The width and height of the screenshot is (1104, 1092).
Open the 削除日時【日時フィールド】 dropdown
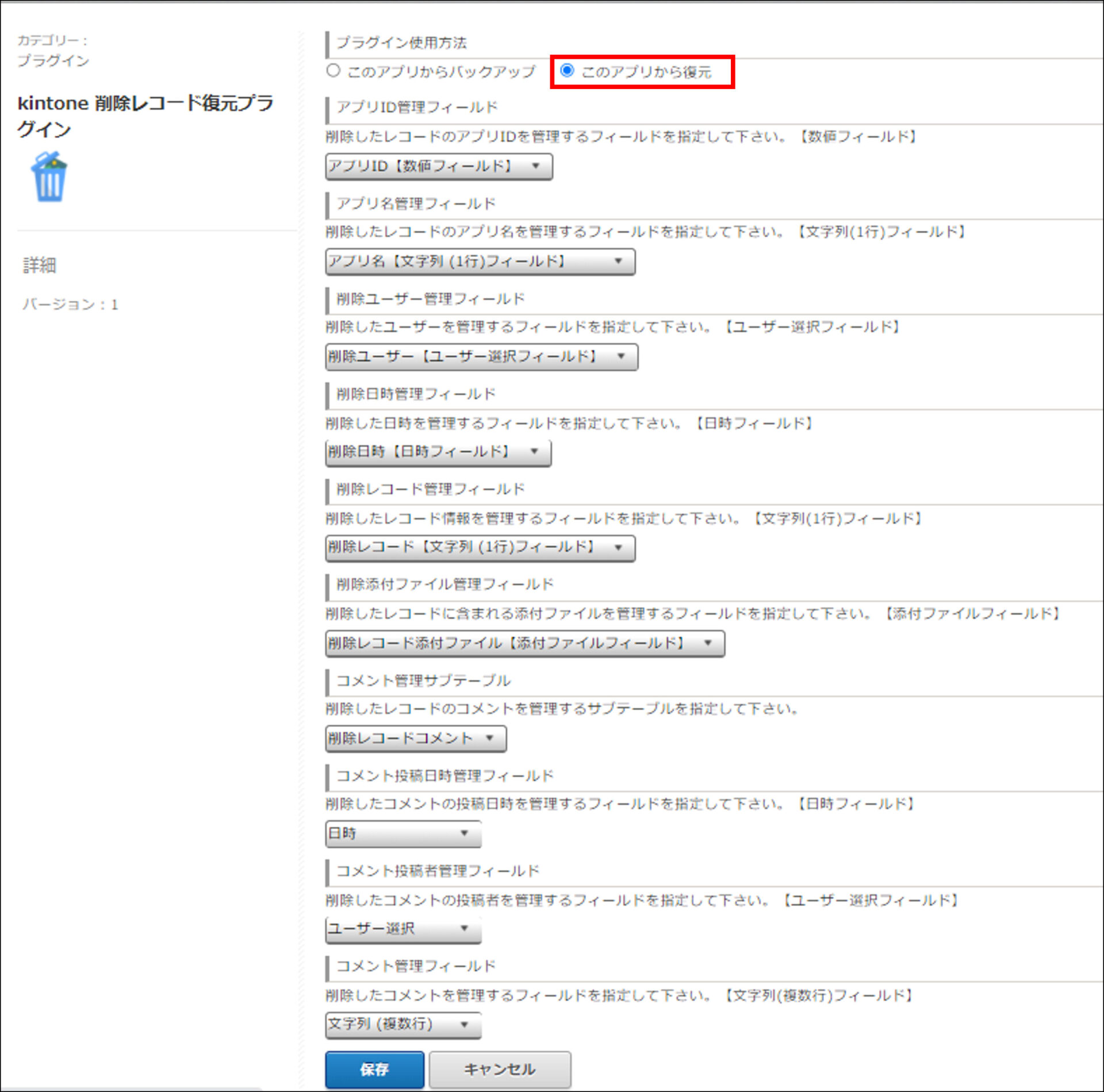(438, 452)
